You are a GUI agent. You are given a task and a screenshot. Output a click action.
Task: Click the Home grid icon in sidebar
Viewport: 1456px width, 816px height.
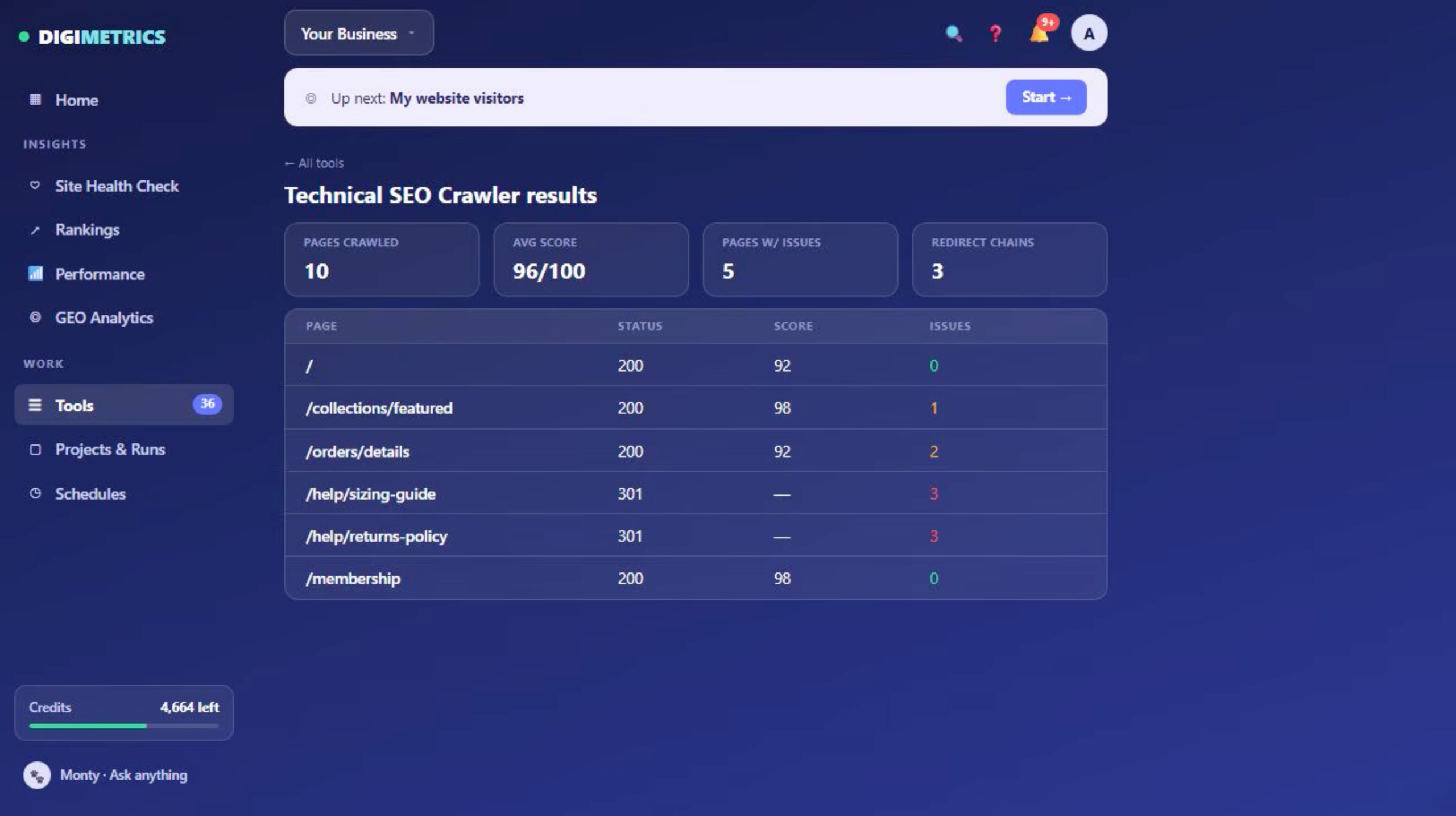35,100
